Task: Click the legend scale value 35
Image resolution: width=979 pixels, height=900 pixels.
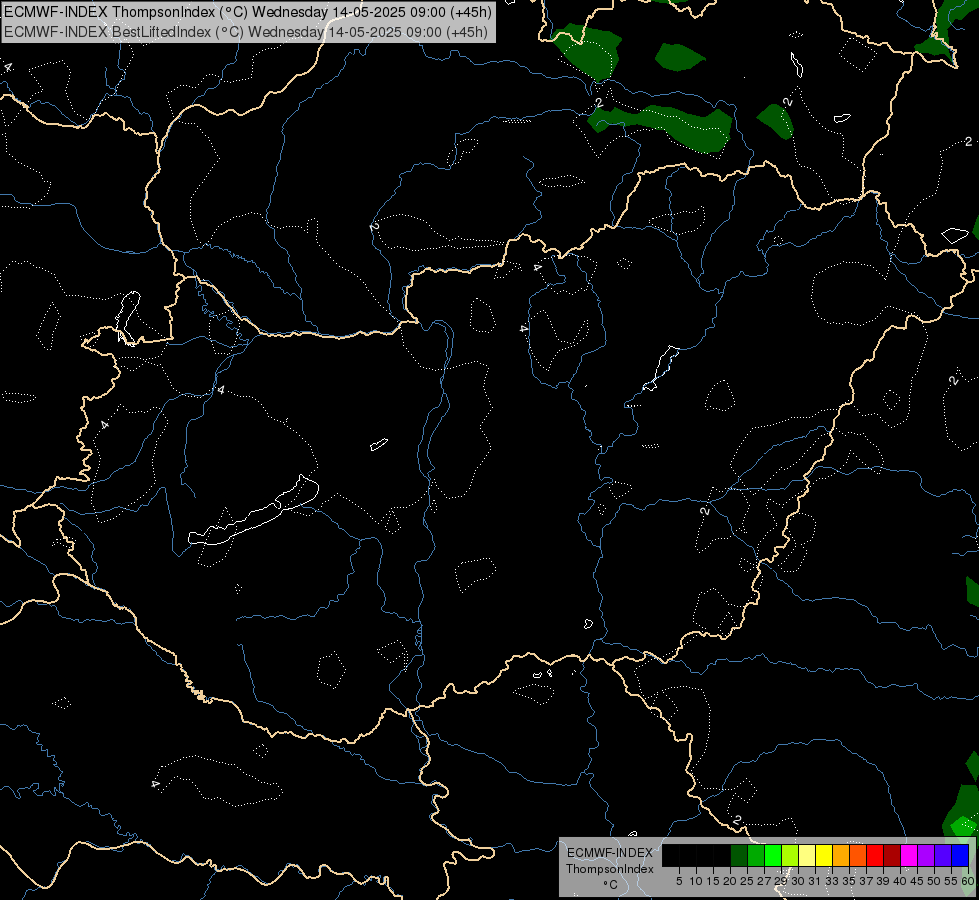Action: (x=849, y=881)
